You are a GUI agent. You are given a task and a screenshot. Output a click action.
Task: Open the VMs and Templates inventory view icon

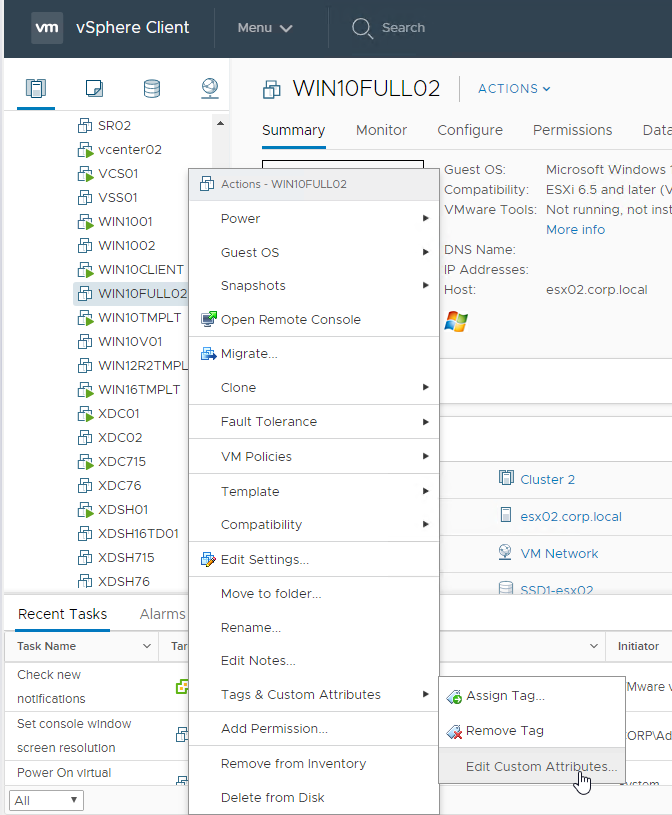point(94,88)
